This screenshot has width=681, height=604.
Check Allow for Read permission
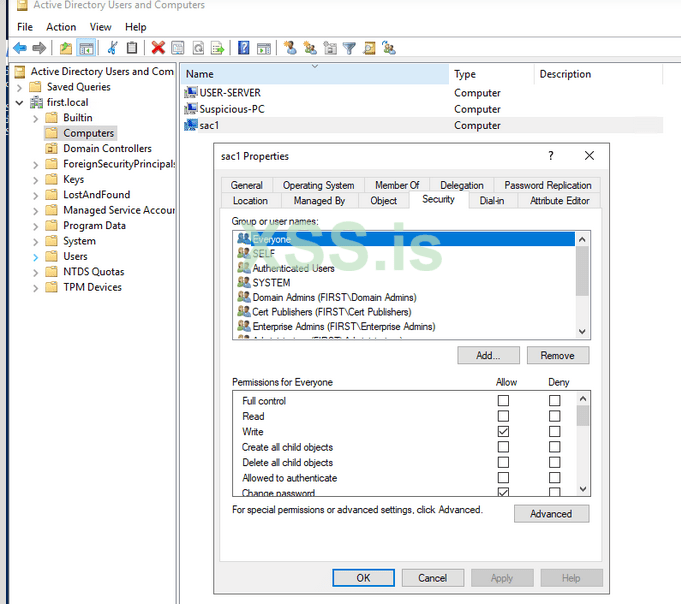(503, 416)
